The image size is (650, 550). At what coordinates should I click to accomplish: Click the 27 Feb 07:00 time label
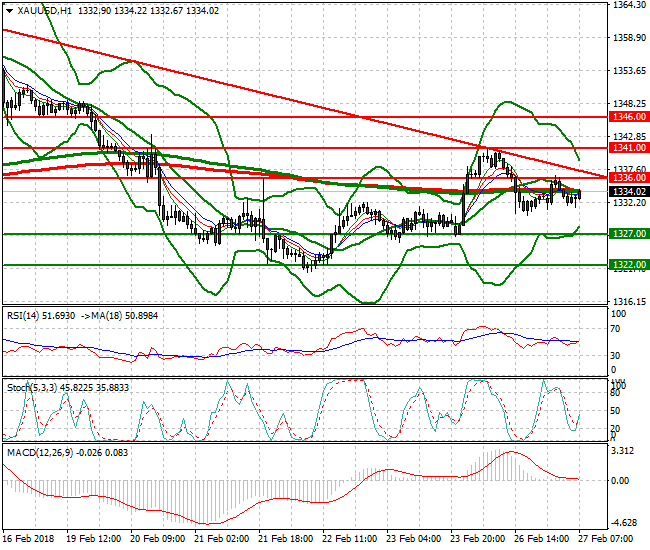point(606,539)
